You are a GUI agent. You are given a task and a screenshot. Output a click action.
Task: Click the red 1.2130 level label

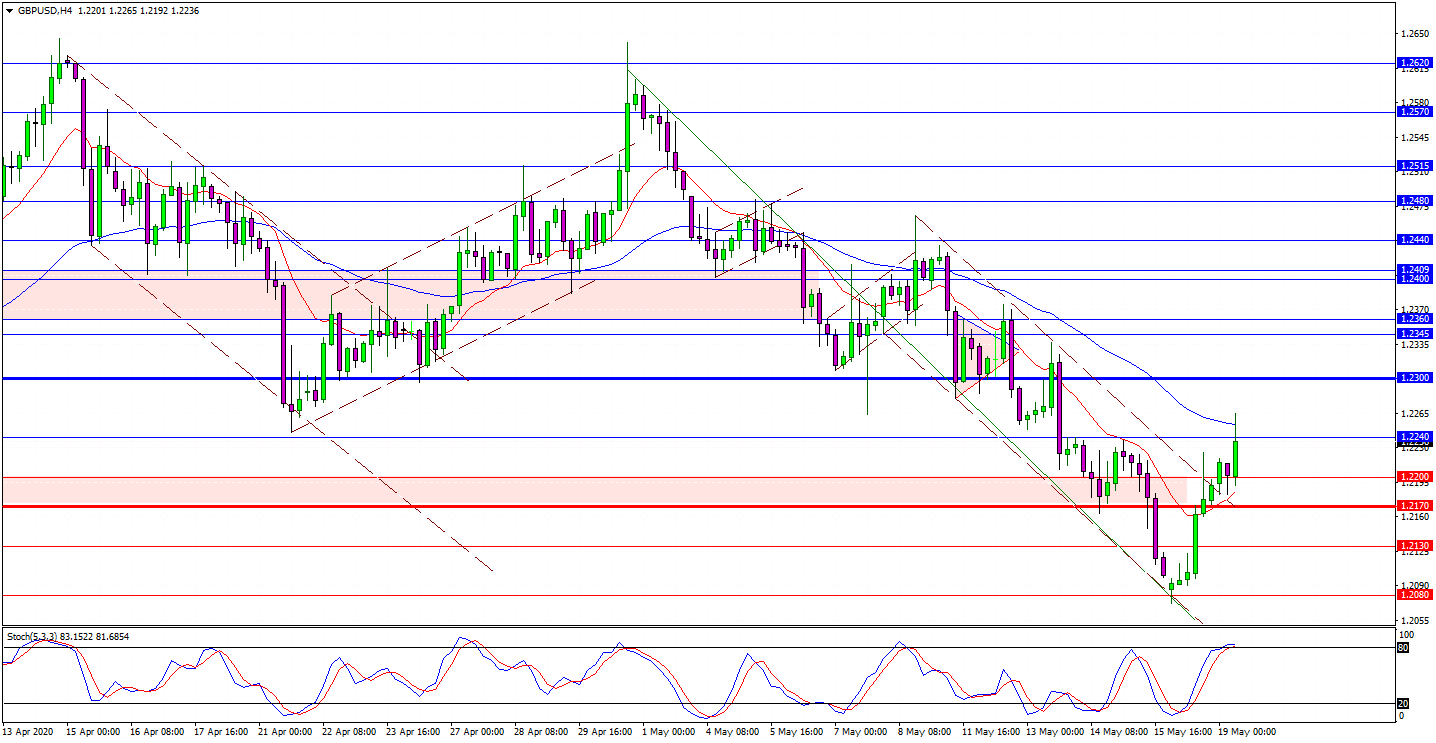click(x=1414, y=546)
